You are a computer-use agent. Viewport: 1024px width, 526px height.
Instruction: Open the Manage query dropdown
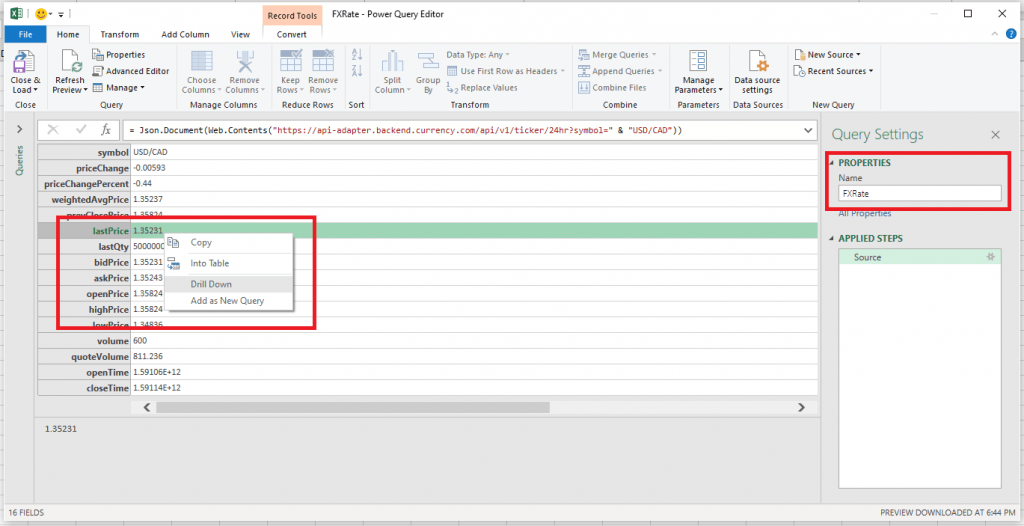(x=118, y=88)
